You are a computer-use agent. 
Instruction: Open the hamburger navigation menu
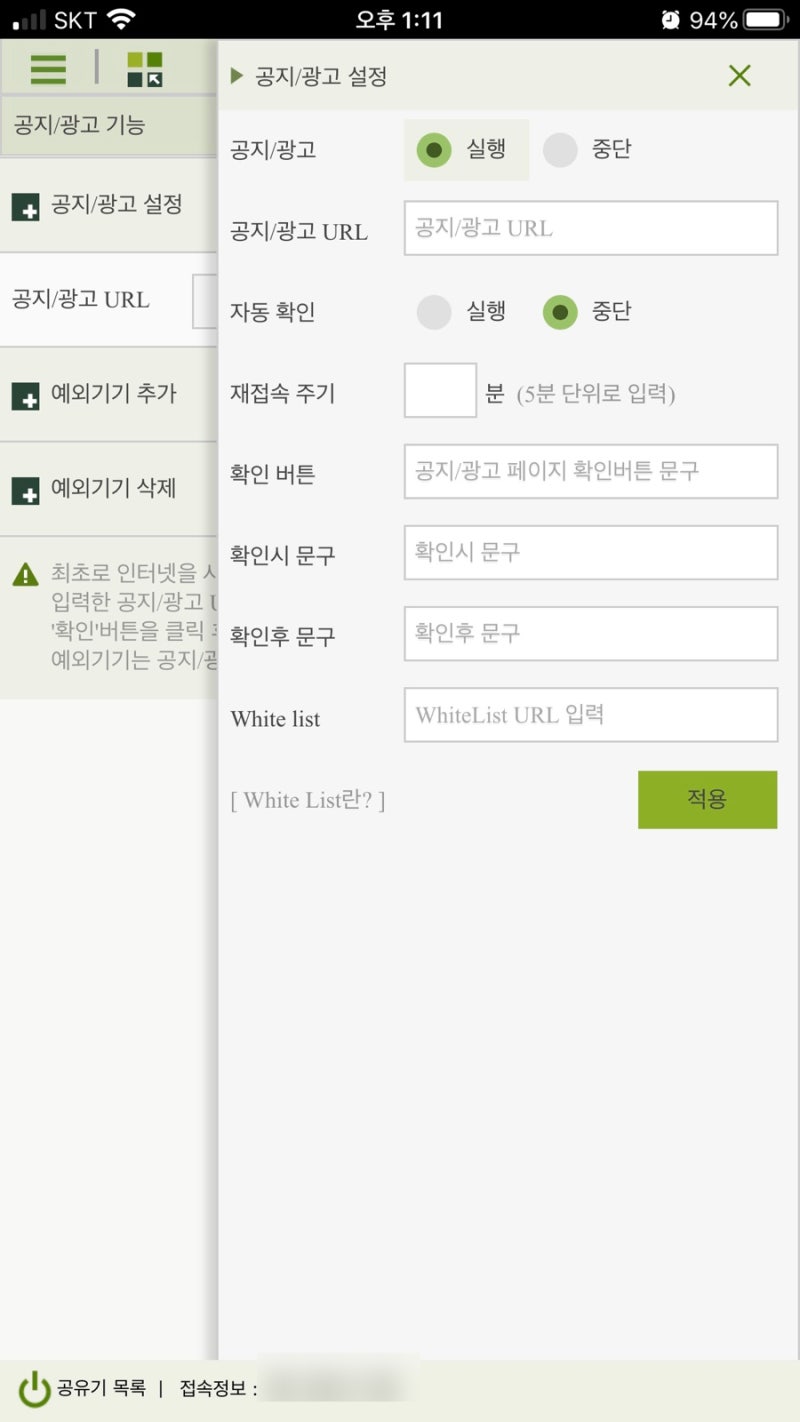(x=47, y=70)
